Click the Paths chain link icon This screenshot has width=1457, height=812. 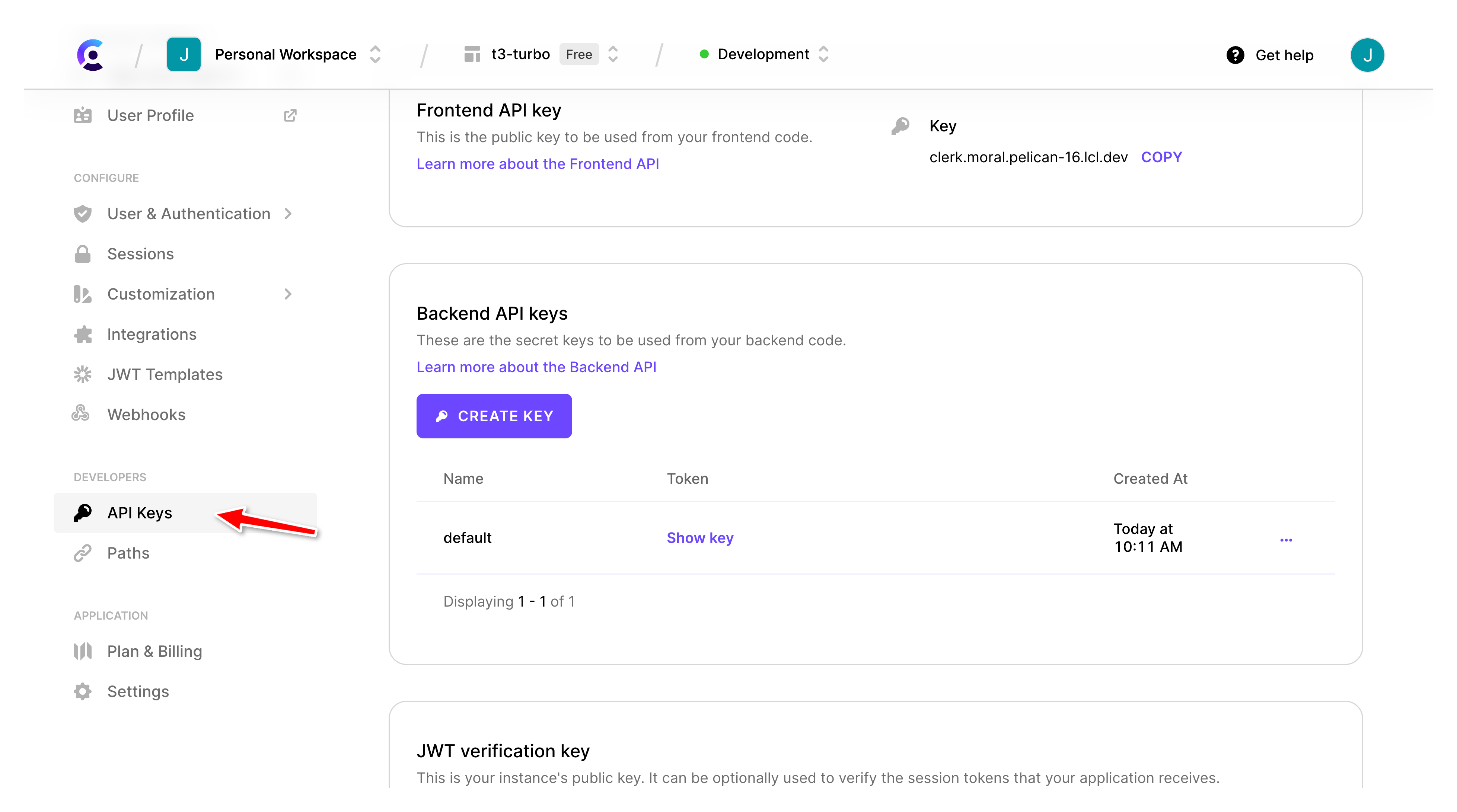83,553
